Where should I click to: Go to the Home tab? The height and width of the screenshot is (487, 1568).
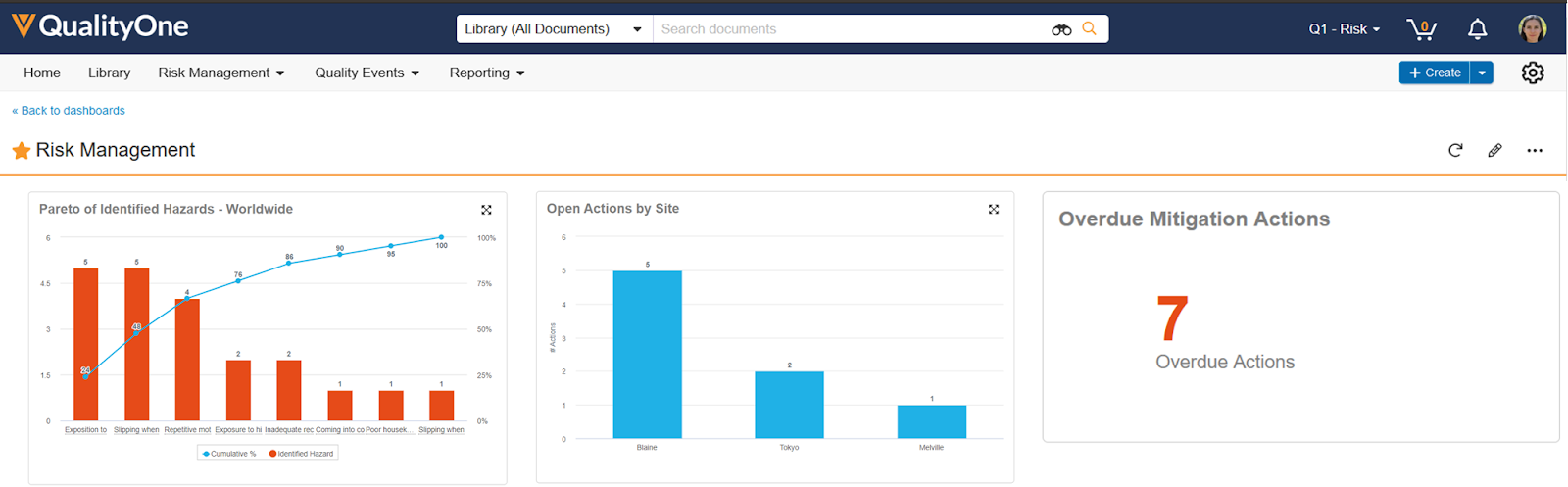point(42,73)
